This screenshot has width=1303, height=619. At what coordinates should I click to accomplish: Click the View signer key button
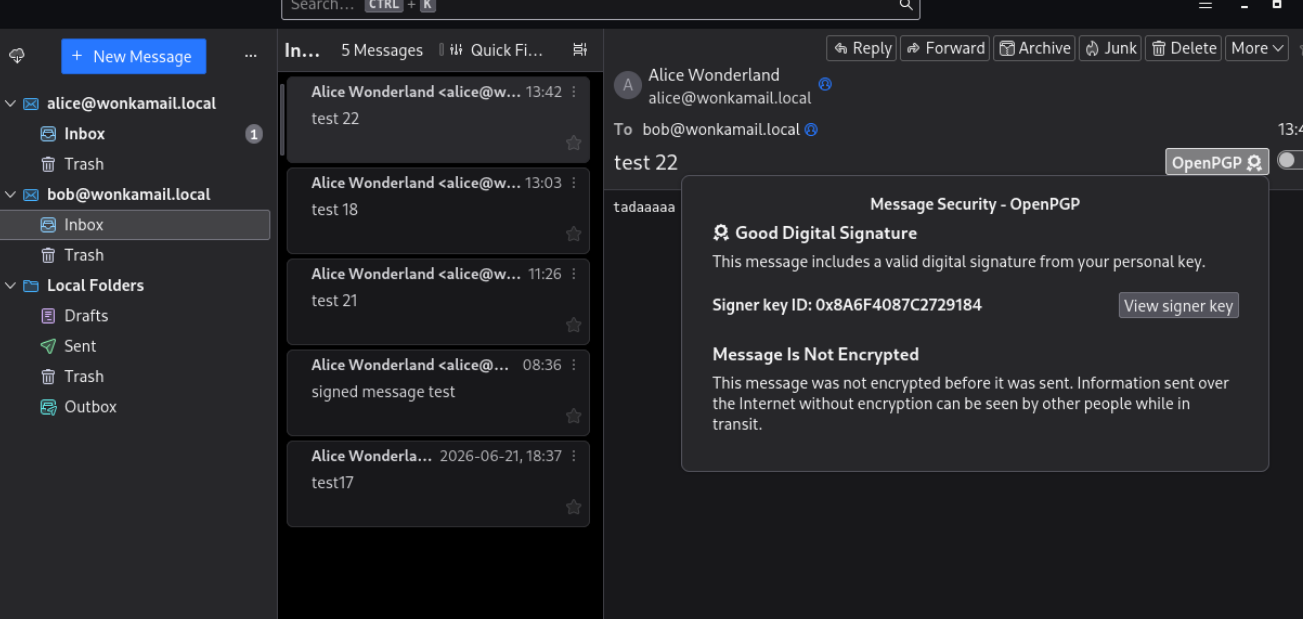1178,306
